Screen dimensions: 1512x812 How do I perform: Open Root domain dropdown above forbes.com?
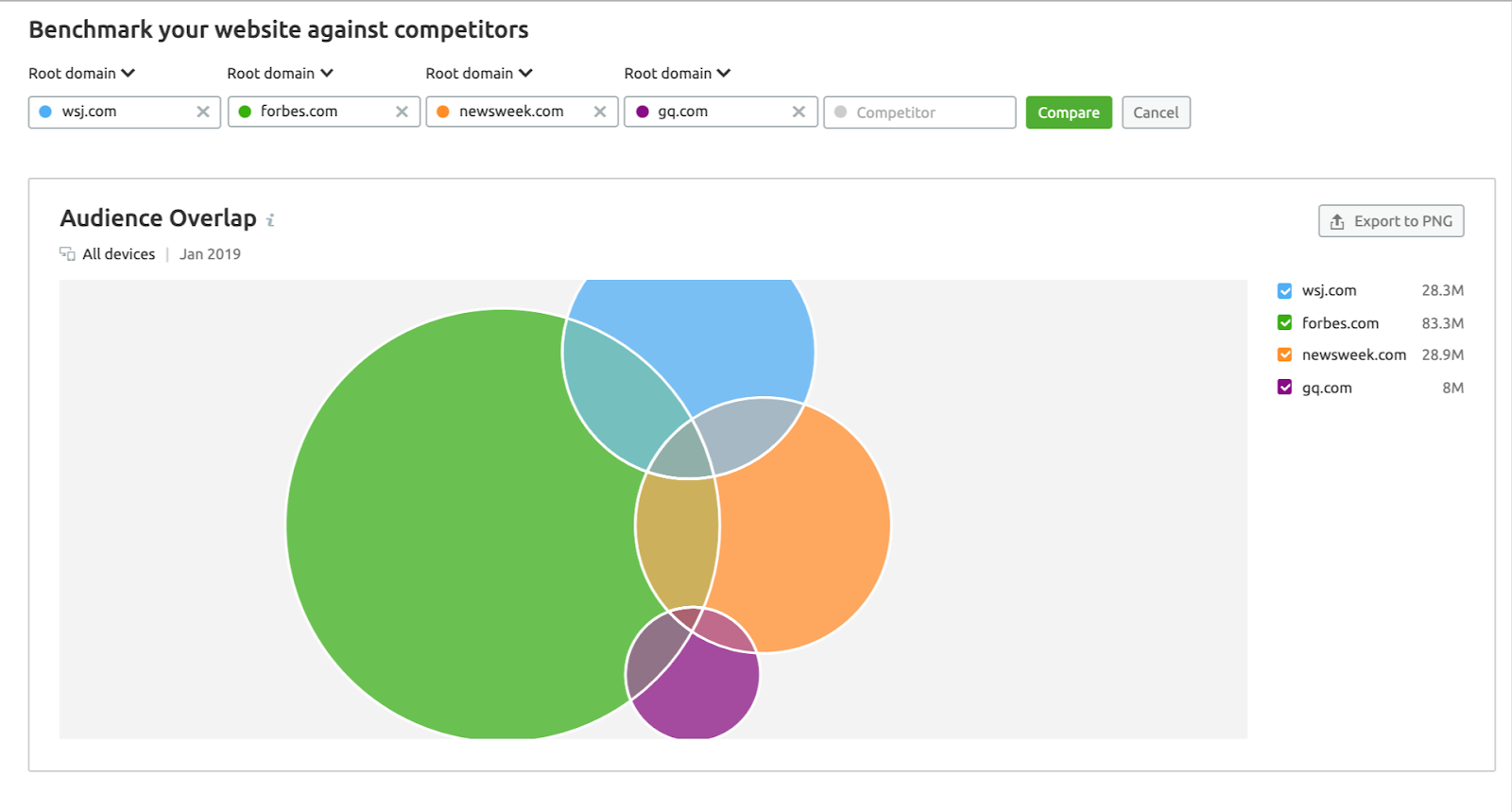pyautogui.click(x=281, y=73)
